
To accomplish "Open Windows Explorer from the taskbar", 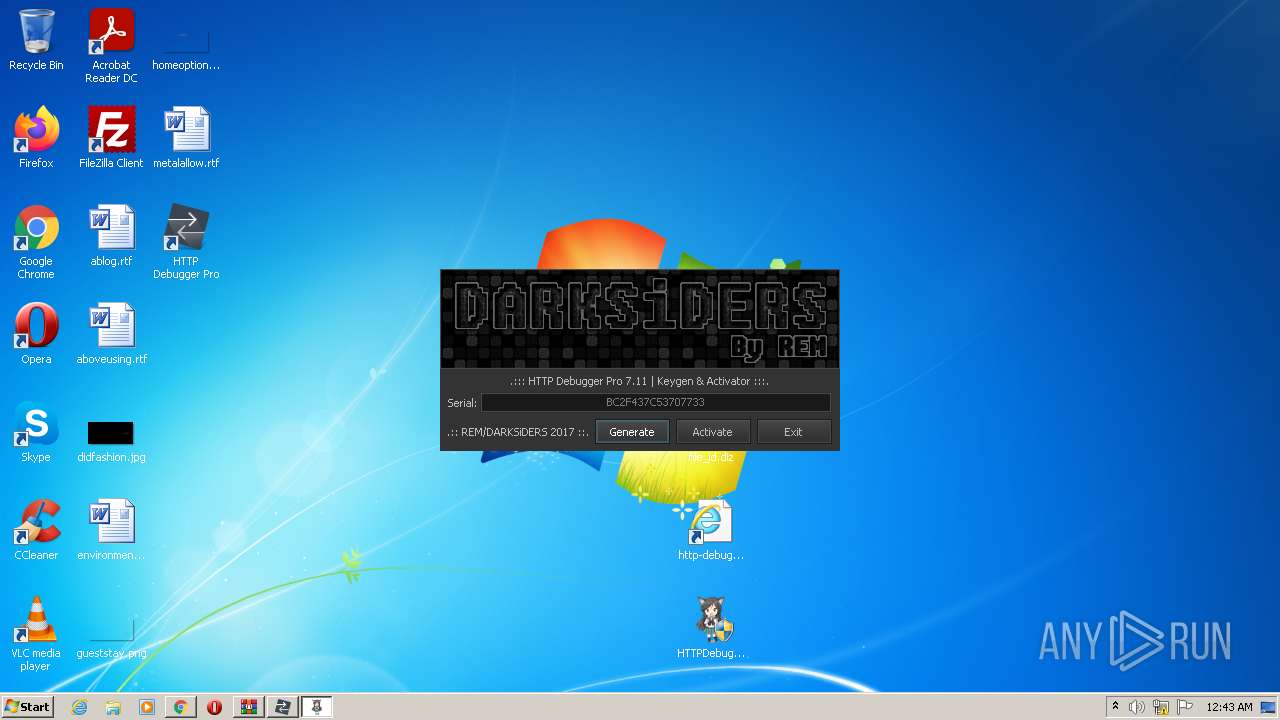I will [113, 707].
